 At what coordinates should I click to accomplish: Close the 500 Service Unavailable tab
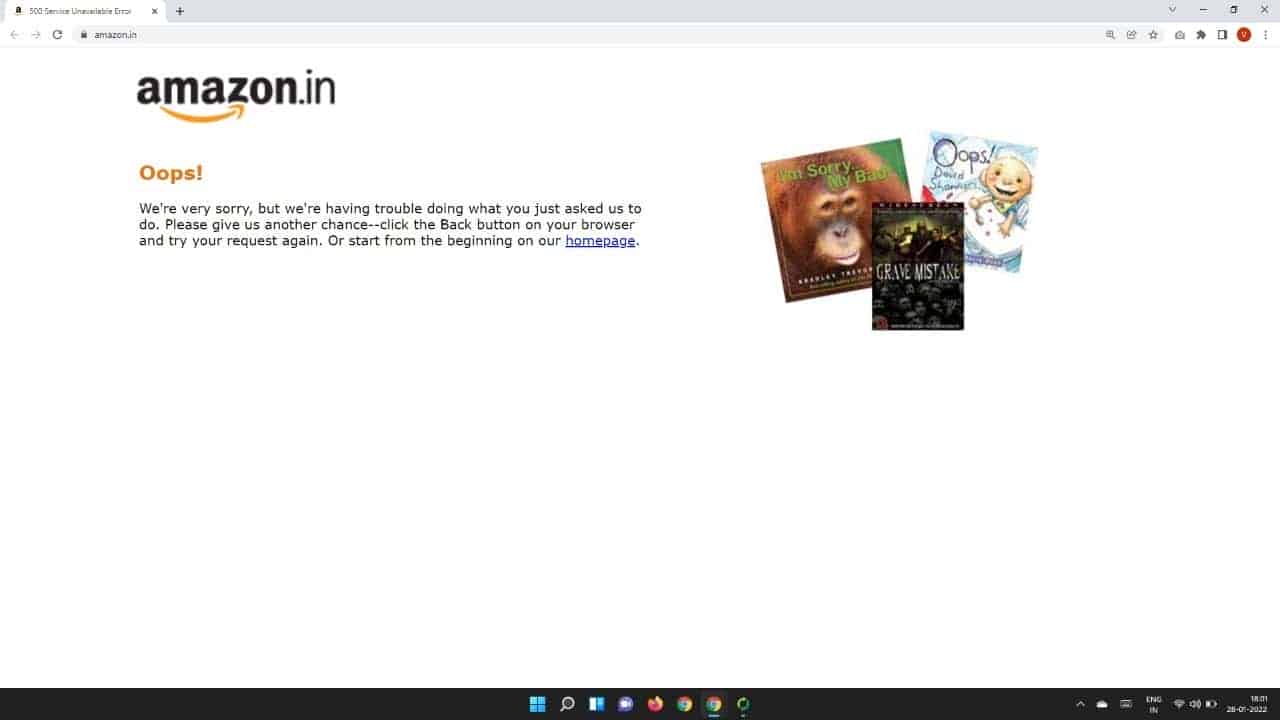[x=155, y=11]
